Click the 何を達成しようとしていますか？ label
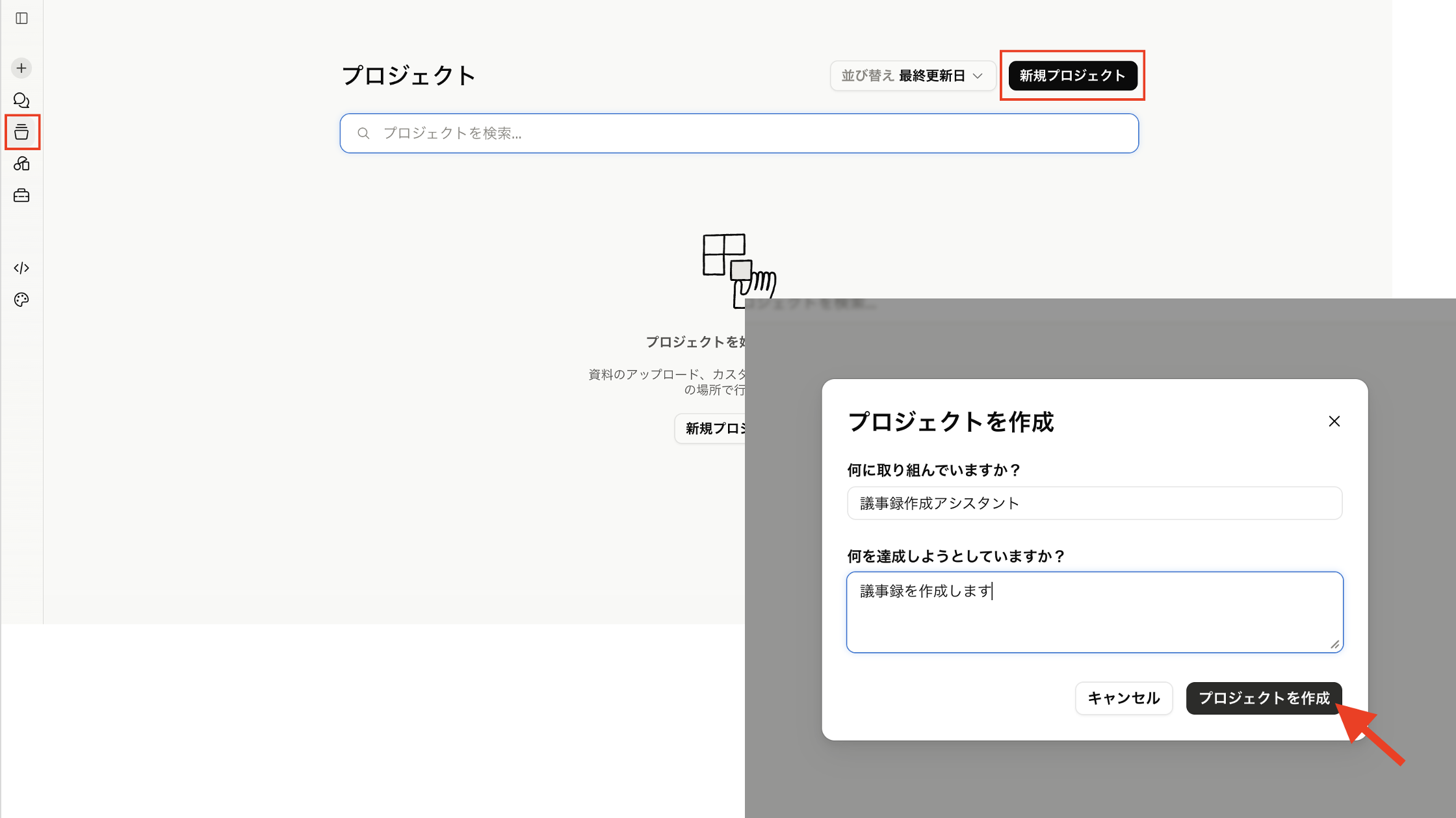Image resolution: width=1456 pixels, height=818 pixels. click(956, 557)
